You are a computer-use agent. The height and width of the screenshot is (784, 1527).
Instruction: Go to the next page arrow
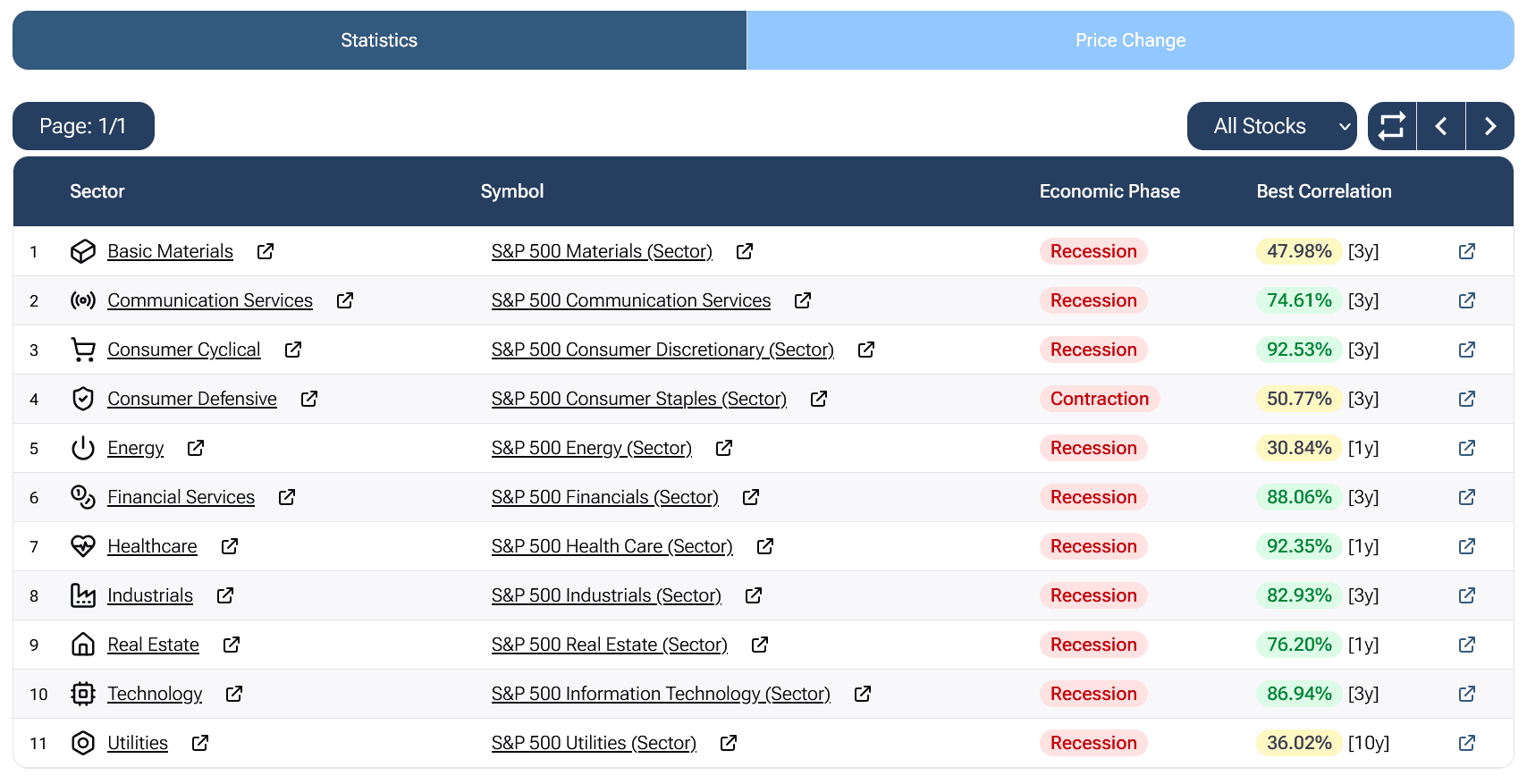pyautogui.click(x=1489, y=126)
